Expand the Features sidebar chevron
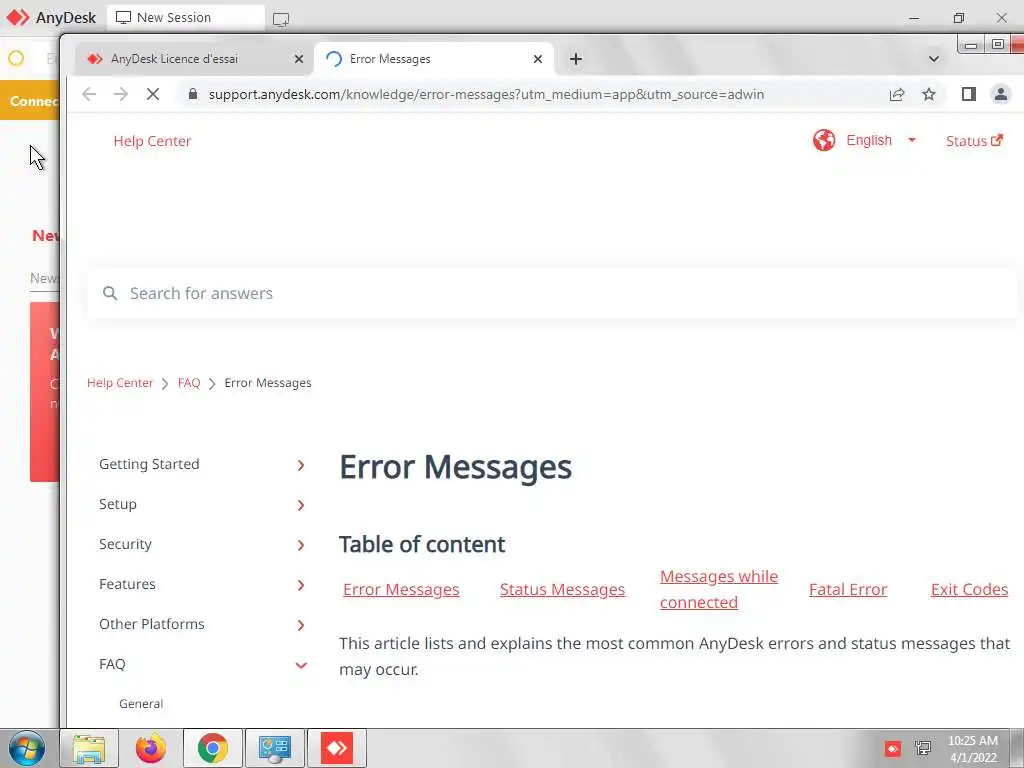The width and height of the screenshot is (1024, 768). pos(300,585)
